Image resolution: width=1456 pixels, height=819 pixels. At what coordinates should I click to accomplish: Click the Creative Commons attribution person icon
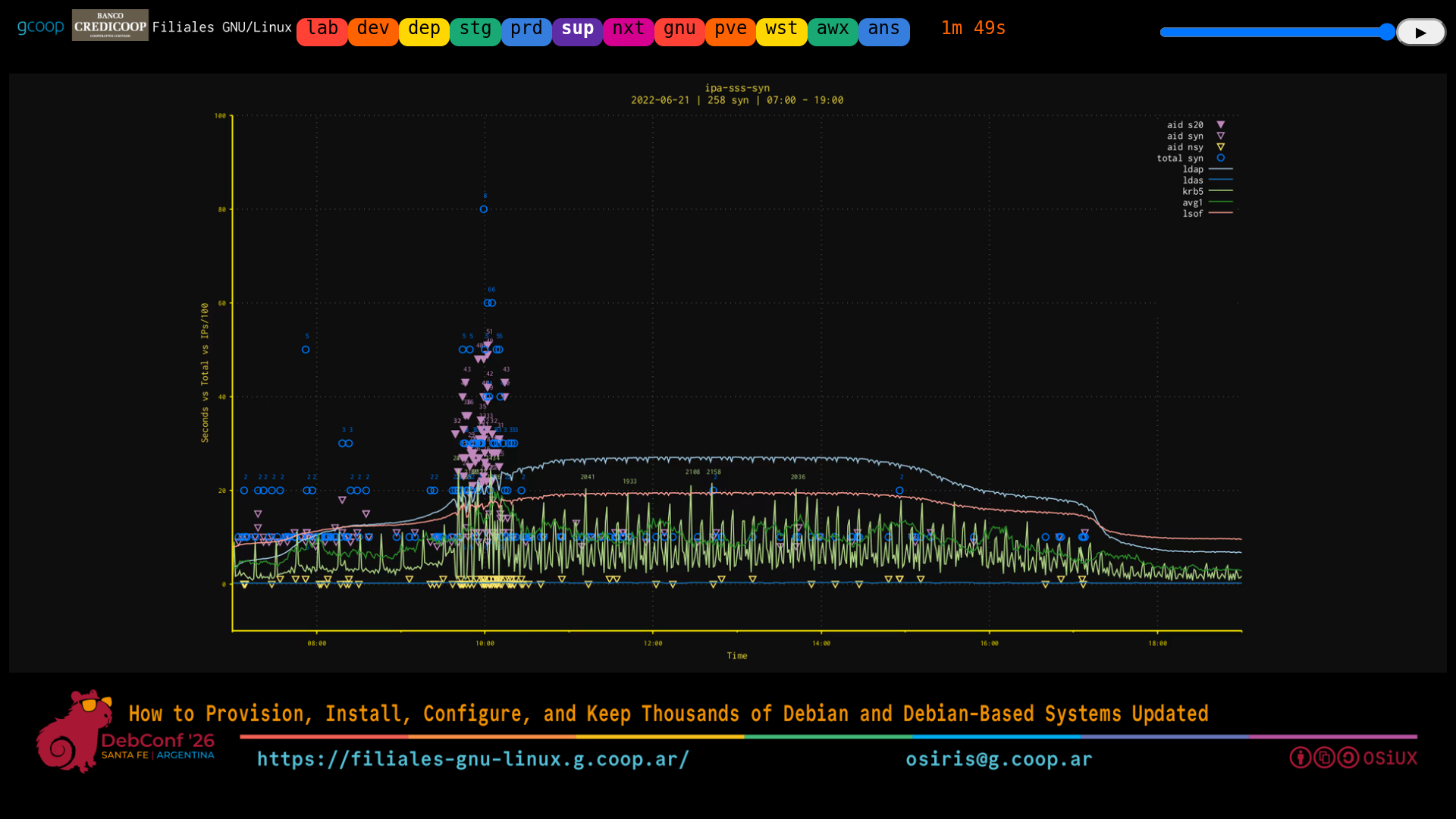1301,758
